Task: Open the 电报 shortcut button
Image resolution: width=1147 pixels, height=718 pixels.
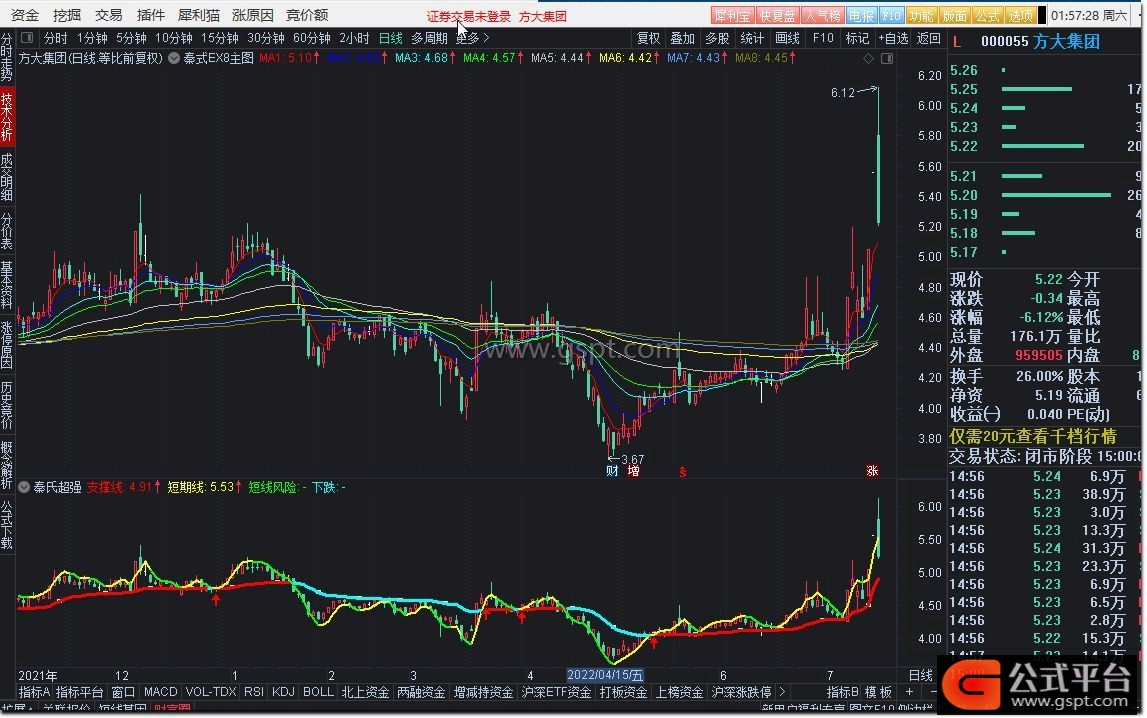Action: point(861,15)
